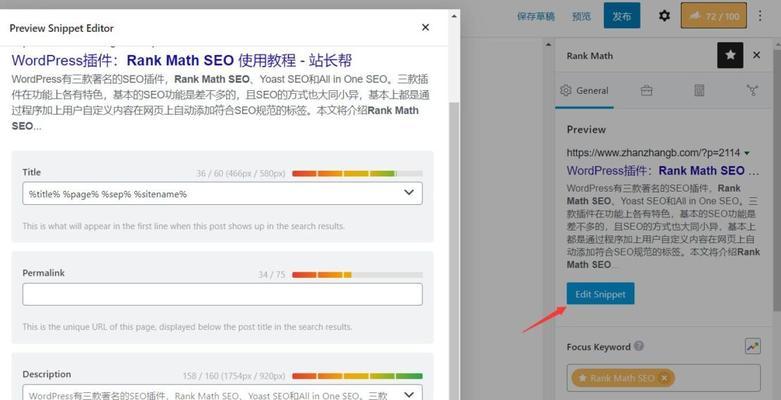Screen dimensions: 781x400
Task: Click the "34 / 75" permalink counter
Action: [x=271, y=274]
